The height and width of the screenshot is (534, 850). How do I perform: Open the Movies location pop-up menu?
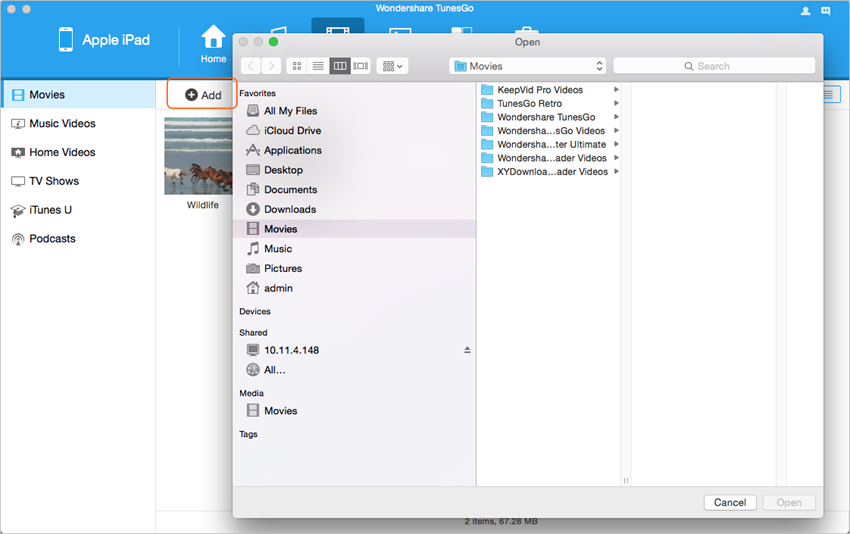pyautogui.click(x=528, y=66)
